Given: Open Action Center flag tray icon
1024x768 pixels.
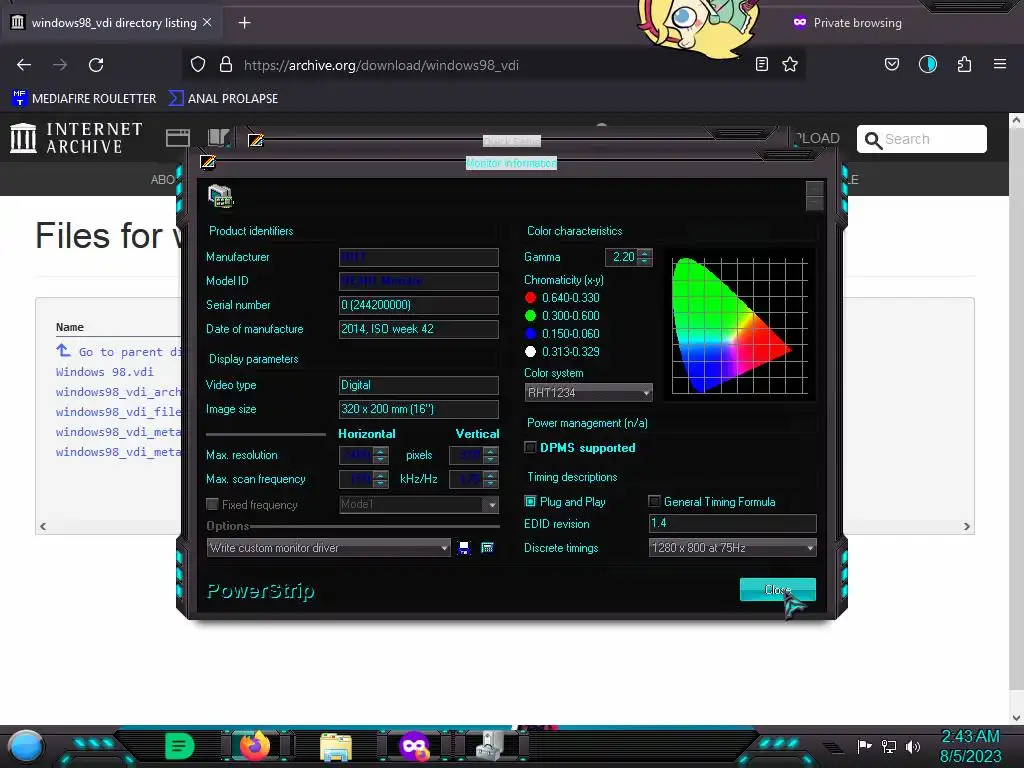Looking at the screenshot, I should (865, 746).
